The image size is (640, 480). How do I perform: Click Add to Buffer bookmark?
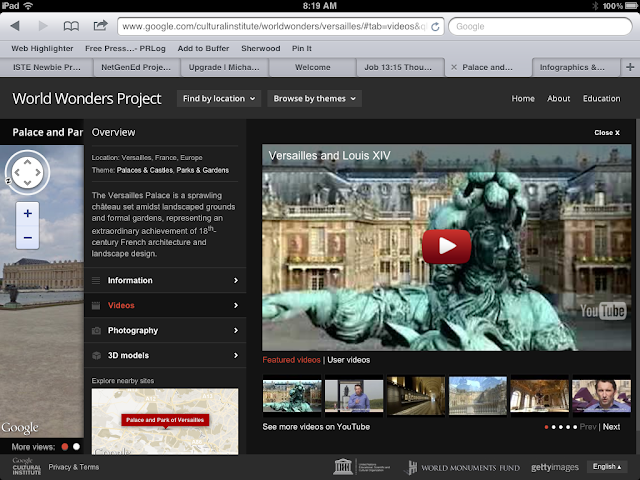203,48
